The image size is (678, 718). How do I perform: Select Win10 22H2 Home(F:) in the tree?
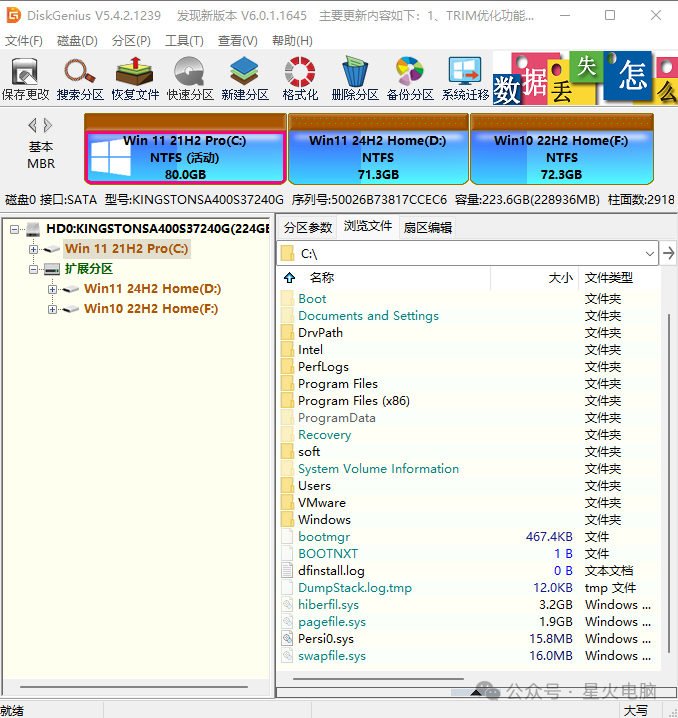click(x=151, y=309)
